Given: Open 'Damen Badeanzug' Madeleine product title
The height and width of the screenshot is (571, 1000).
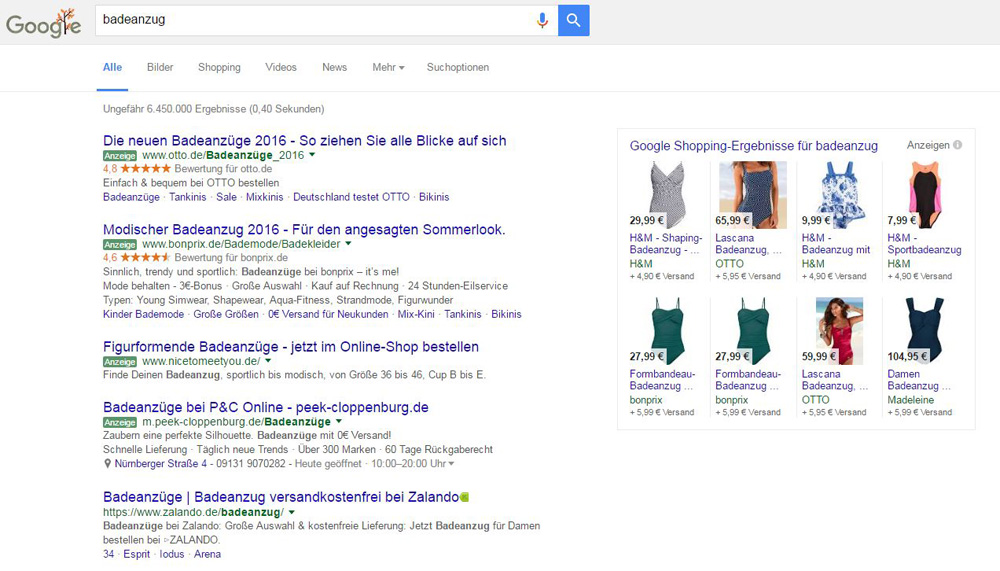Looking at the screenshot, I should click(x=919, y=380).
